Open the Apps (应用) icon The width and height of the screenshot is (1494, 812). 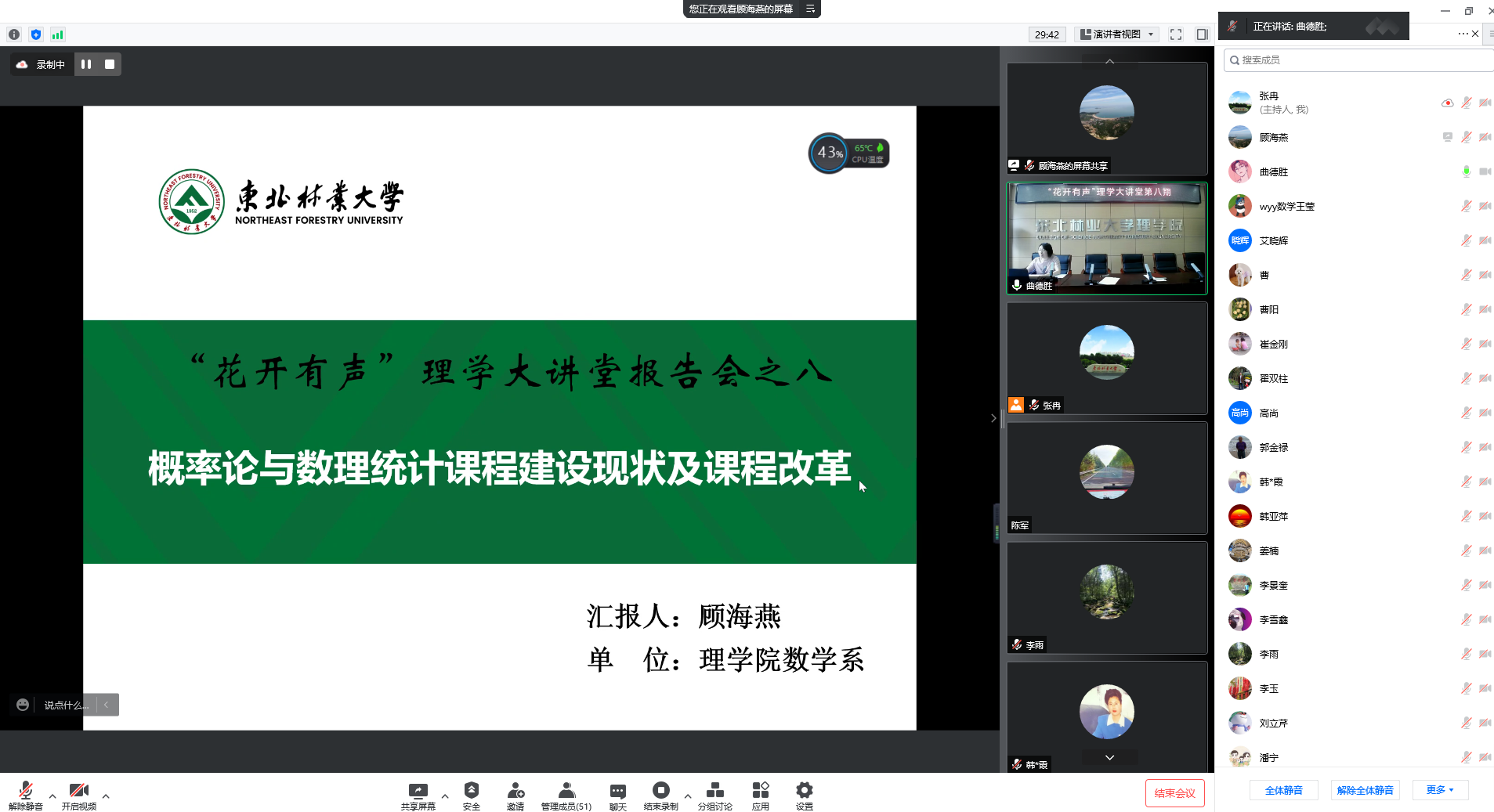(x=760, y=791)
